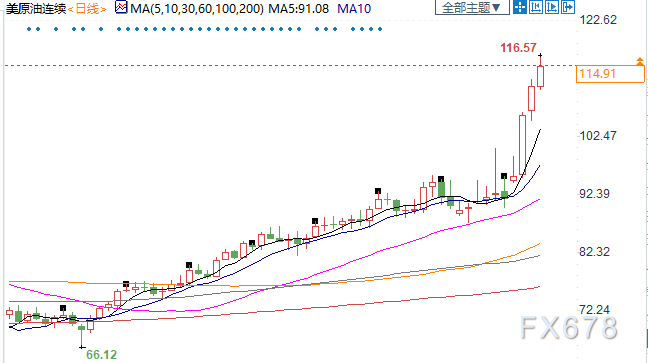
Task: Click the 66.12 low price label
Action: point(101,355)
